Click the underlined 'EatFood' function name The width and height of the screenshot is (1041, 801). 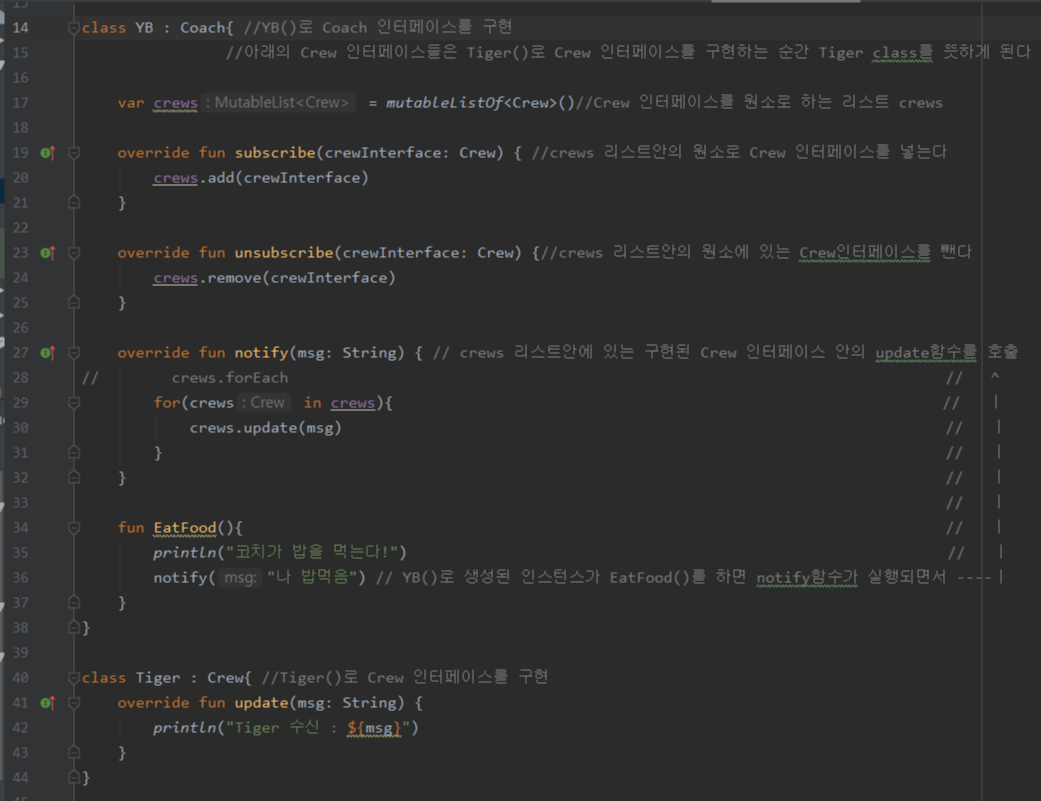pos(185,528)
